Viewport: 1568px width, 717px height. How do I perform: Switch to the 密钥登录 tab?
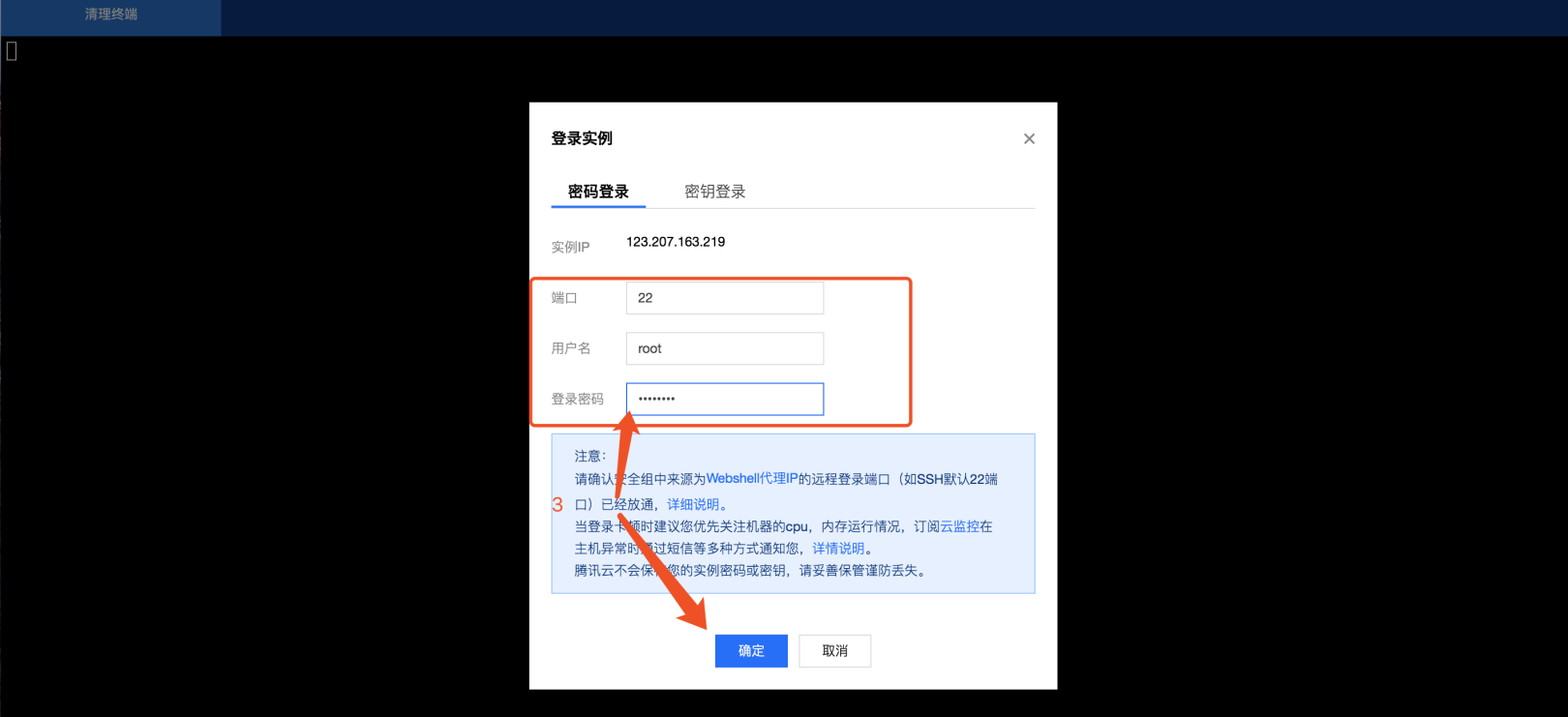point(714,192)
